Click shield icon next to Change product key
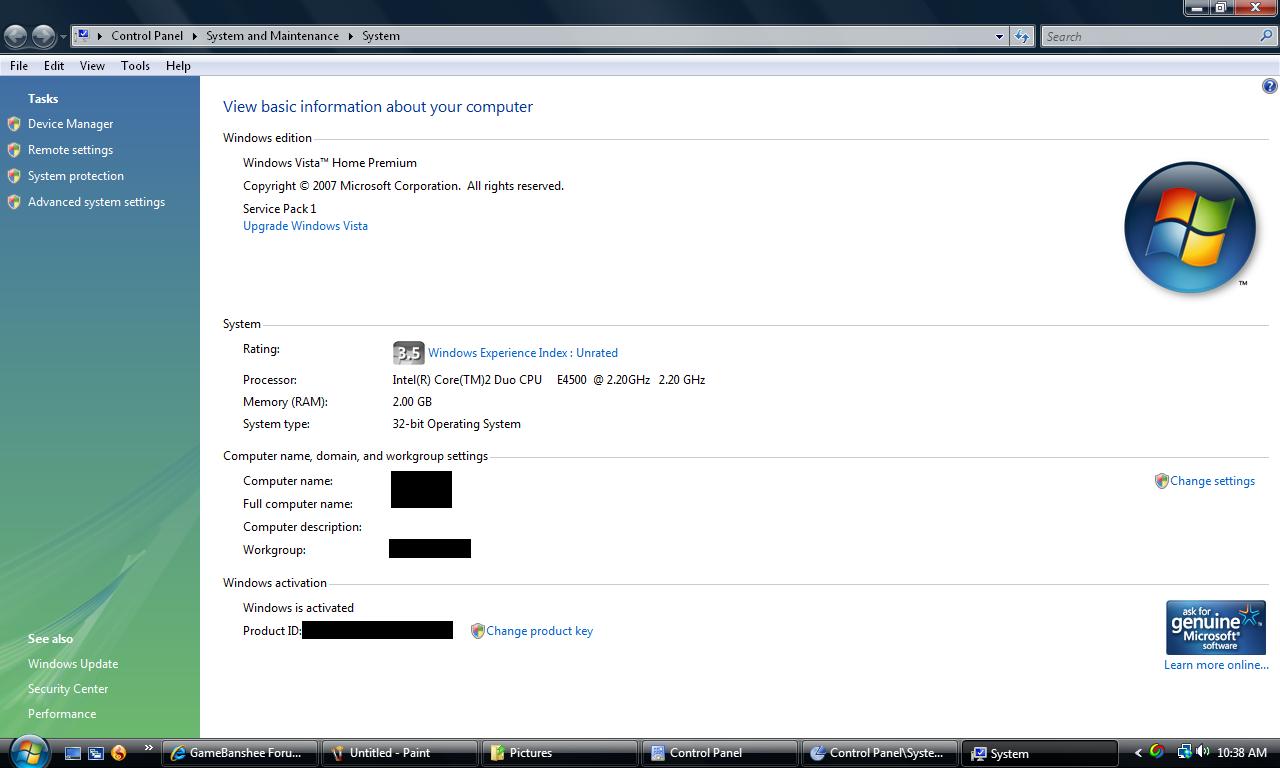Viewport: 1280px width, 768px height. [x=477, y=631]
